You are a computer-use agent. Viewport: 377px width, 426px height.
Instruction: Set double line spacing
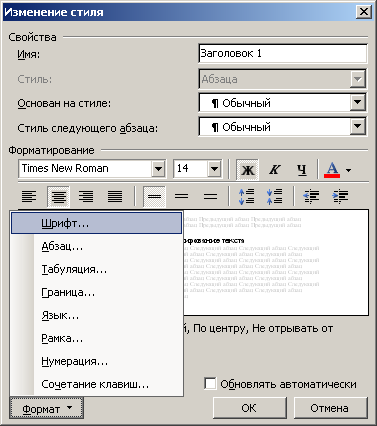pos(210,197)
